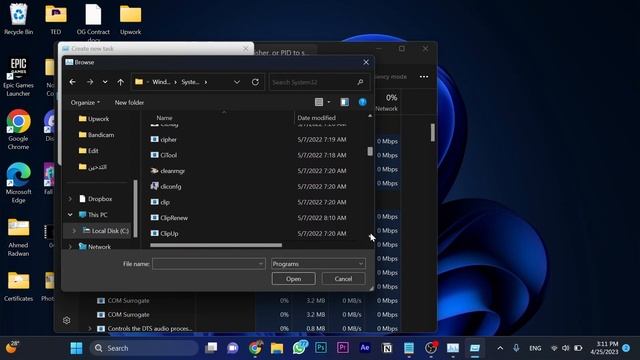Image resolution: width=640 pixels, height=360 pixels.
Task: Select Edit folder in navigation pane
Action: [x=89, y=151]
